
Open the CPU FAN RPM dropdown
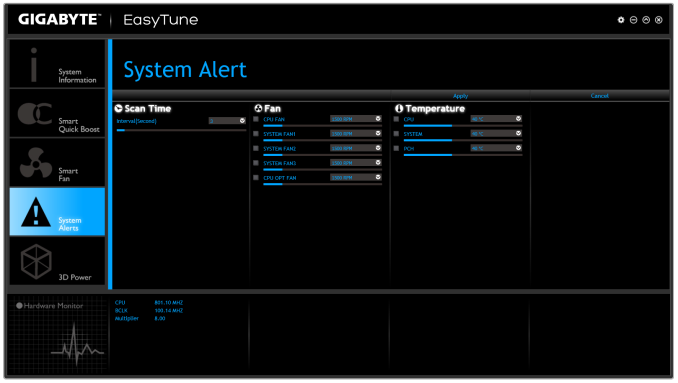click(356, 119)
